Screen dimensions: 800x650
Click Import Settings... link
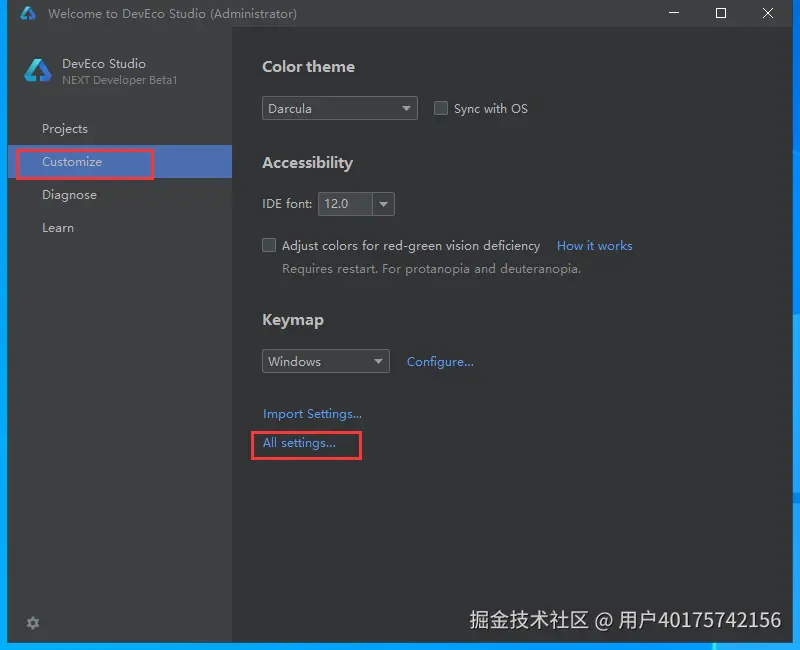pyautogui.click(x=312, y=414)
